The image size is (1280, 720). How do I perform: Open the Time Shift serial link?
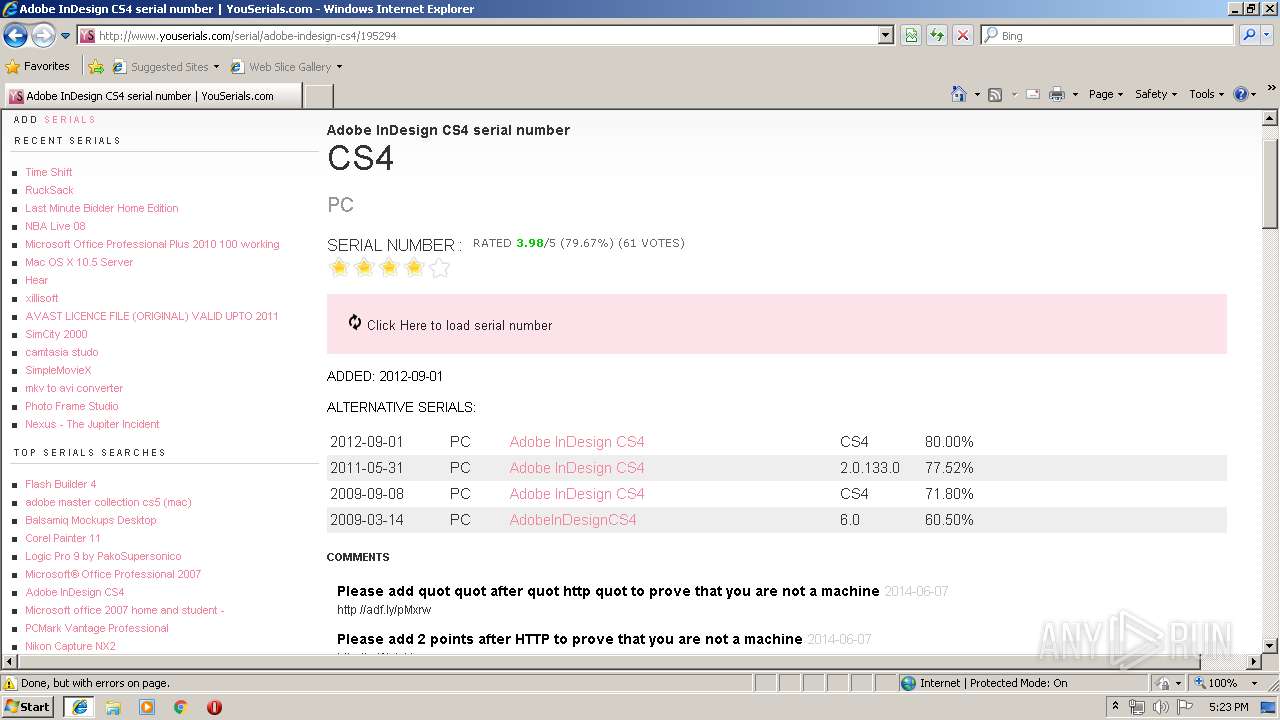pos(49,172)
